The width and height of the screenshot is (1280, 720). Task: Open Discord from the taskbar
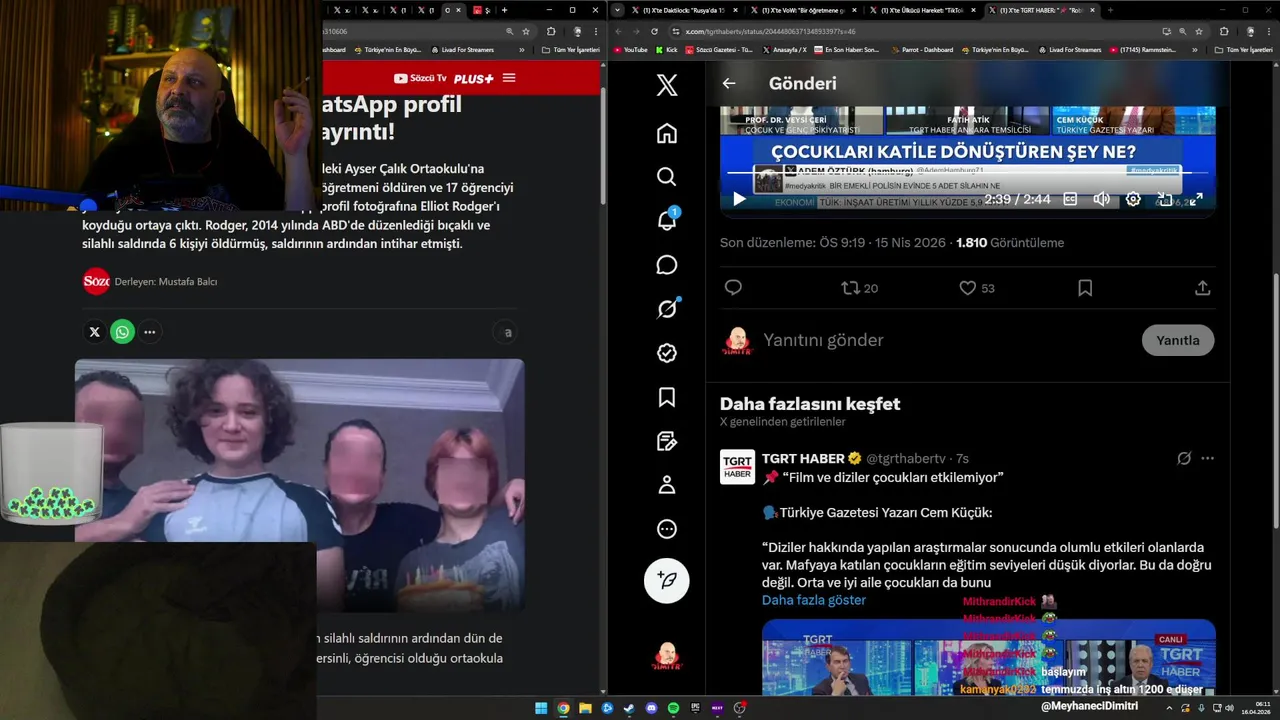pyautogui.click(x=651, y=708)
